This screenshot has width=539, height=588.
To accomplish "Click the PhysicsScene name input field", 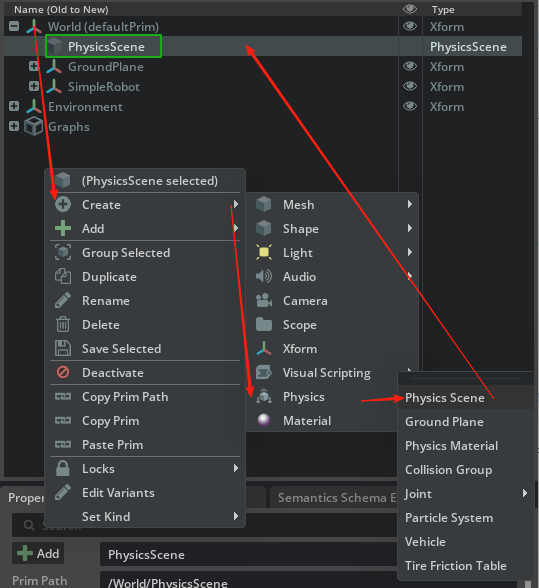I will point(248,554).
